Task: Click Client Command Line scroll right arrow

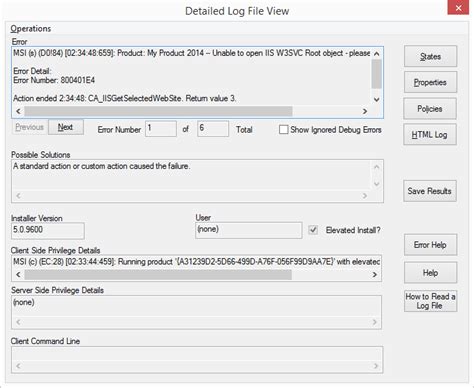Action: point(376,366)
